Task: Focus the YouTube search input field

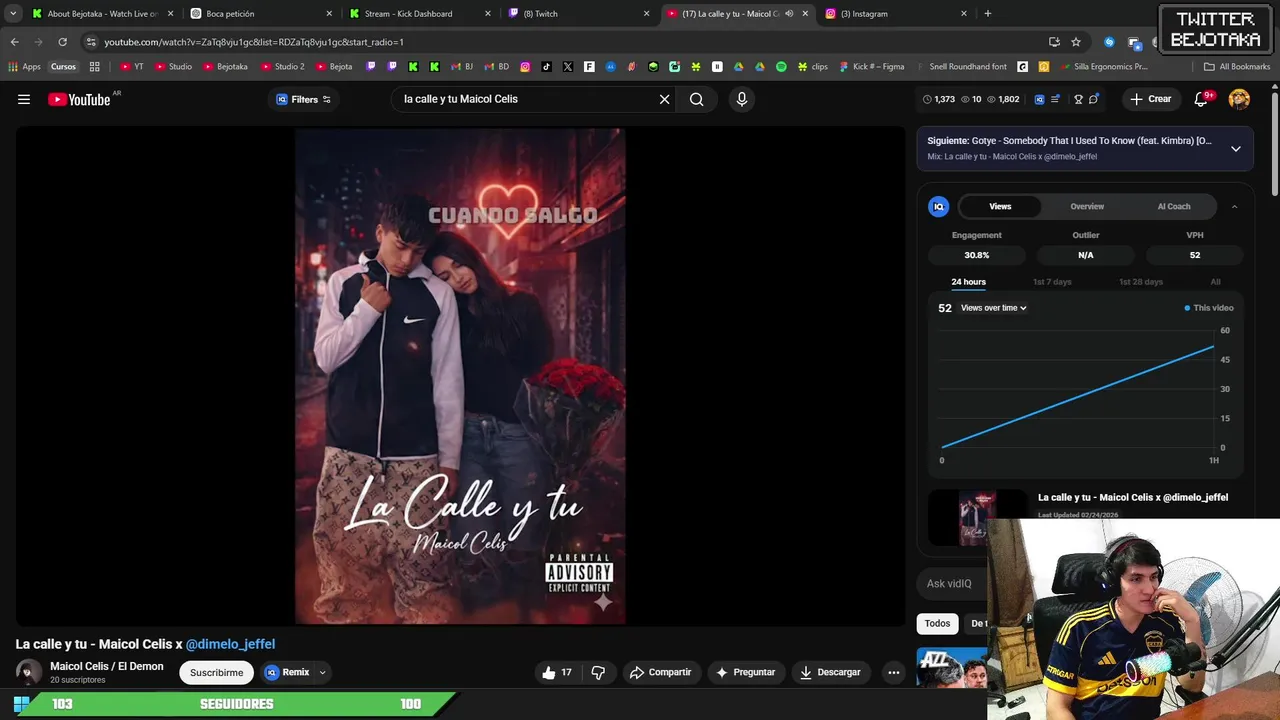Action: pos(524,99)
